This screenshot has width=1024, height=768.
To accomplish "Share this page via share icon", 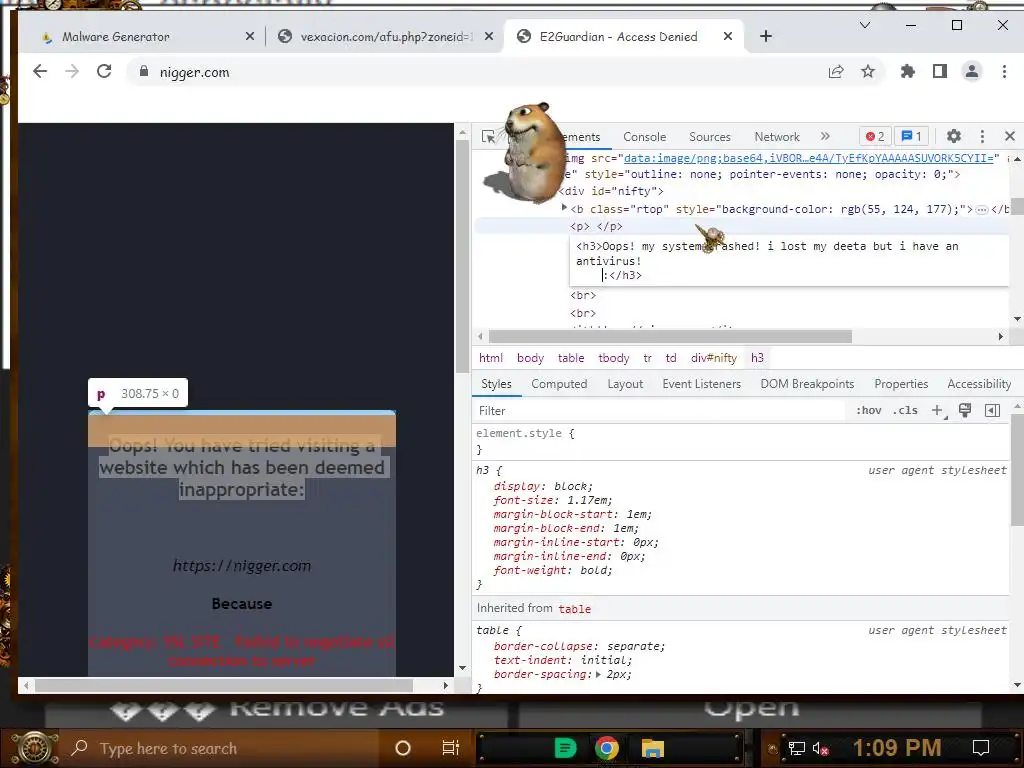I will 836,72.
